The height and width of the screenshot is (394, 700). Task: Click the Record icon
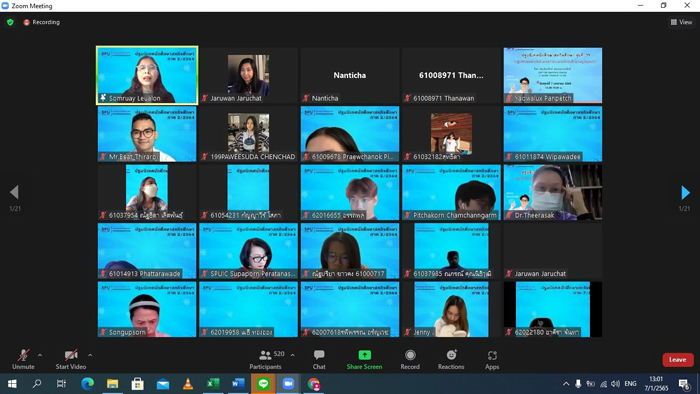coord(410,359)
